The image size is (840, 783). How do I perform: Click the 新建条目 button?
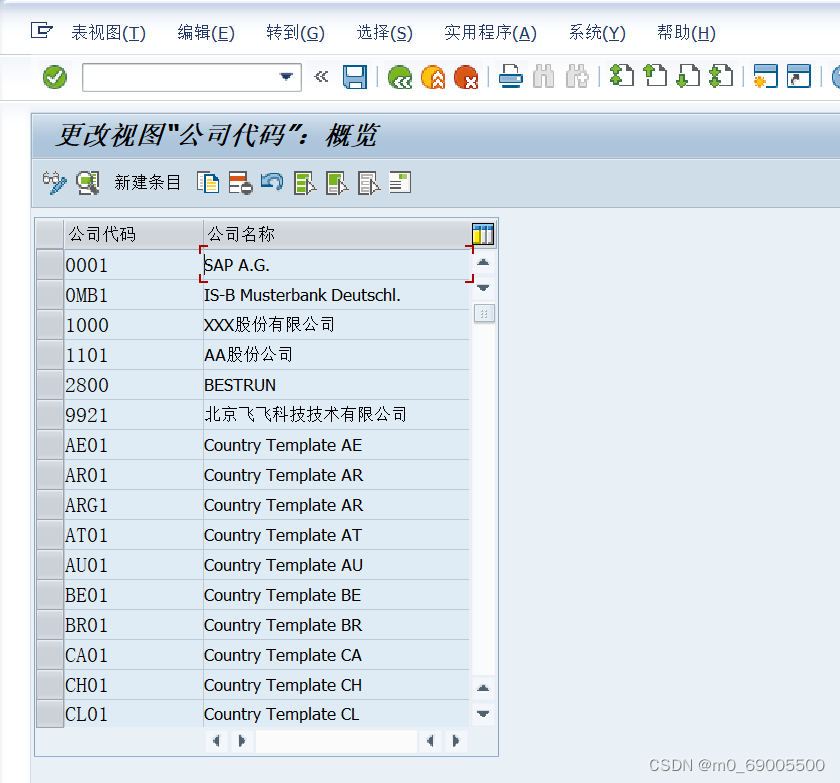[148, 182]
